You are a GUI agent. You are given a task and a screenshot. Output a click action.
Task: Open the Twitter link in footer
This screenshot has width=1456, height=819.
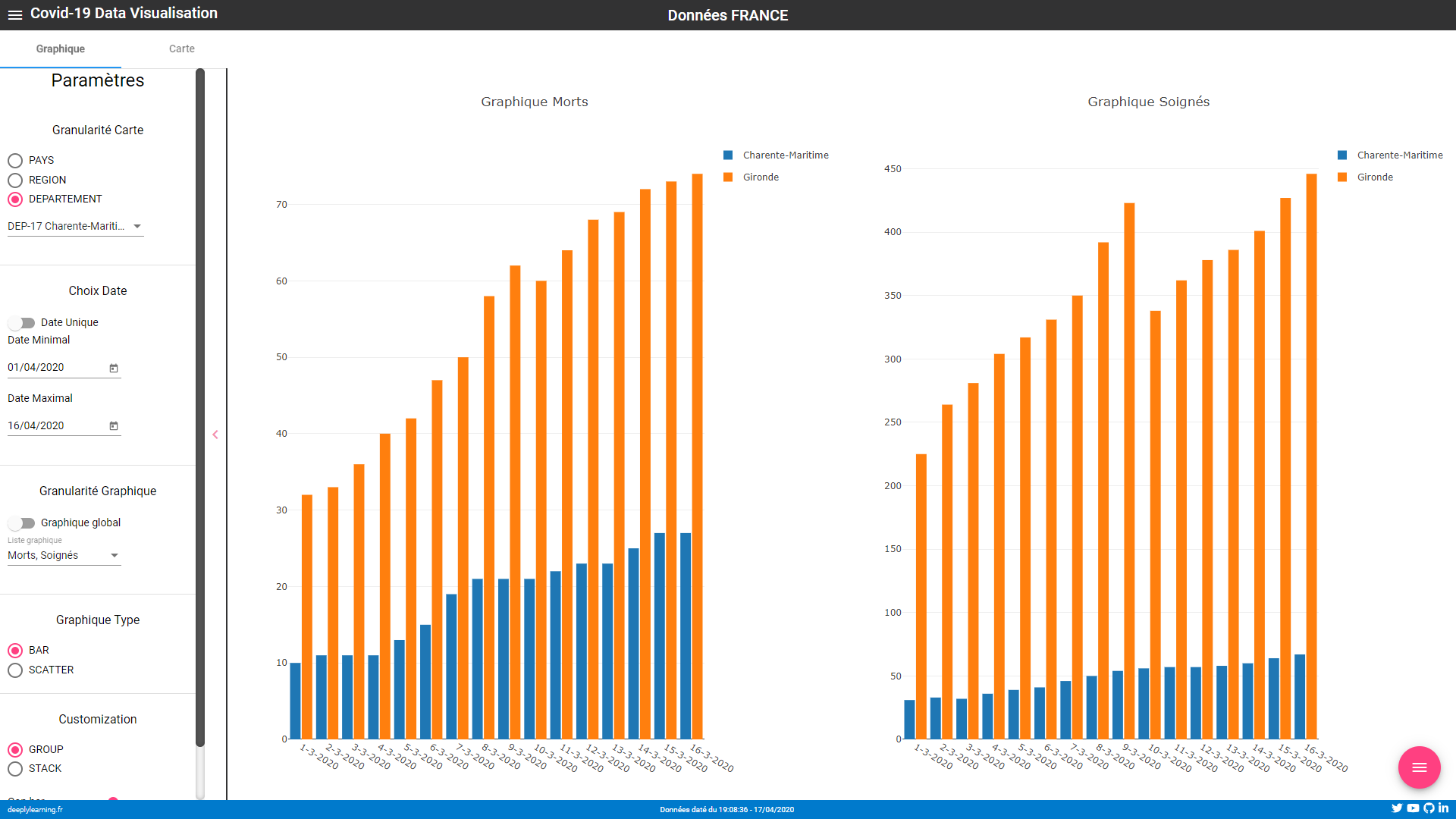point(1396,808)
